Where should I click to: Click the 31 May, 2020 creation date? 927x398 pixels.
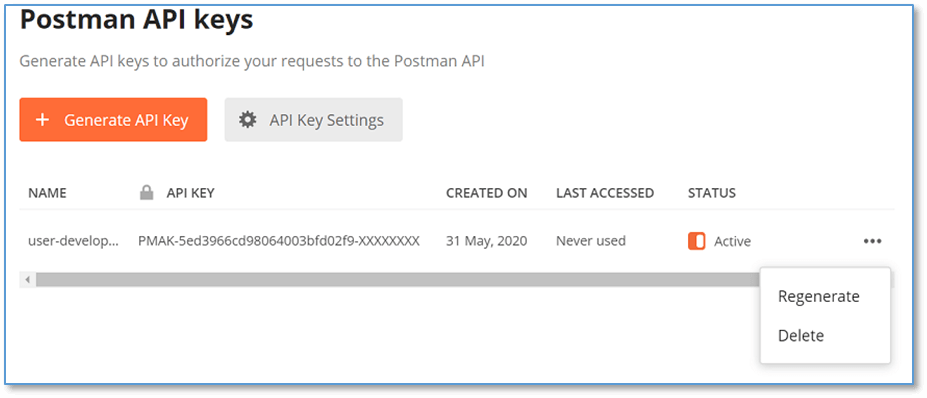(x=487, y=241)
